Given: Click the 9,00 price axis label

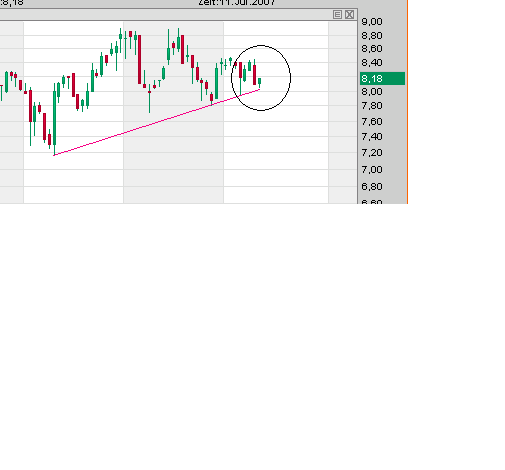Looking at the screenshot, I should pos(372,22).
